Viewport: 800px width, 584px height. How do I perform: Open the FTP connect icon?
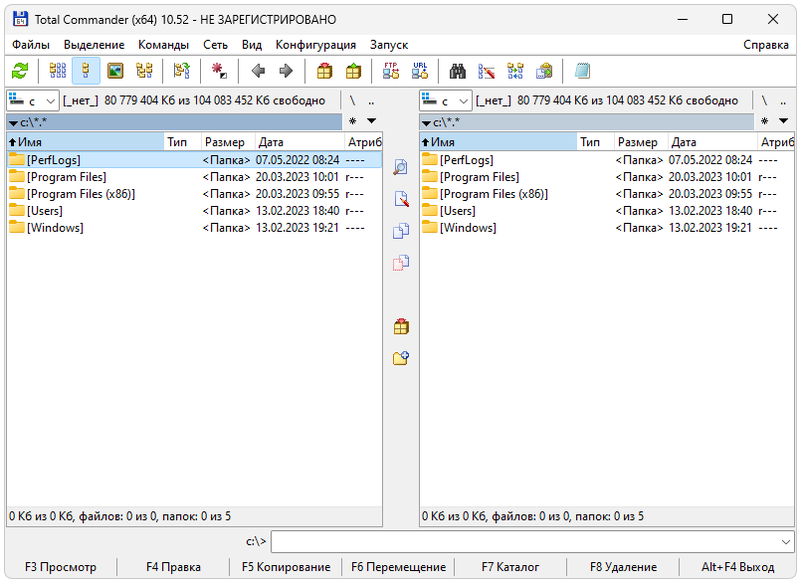pos(391,71)
